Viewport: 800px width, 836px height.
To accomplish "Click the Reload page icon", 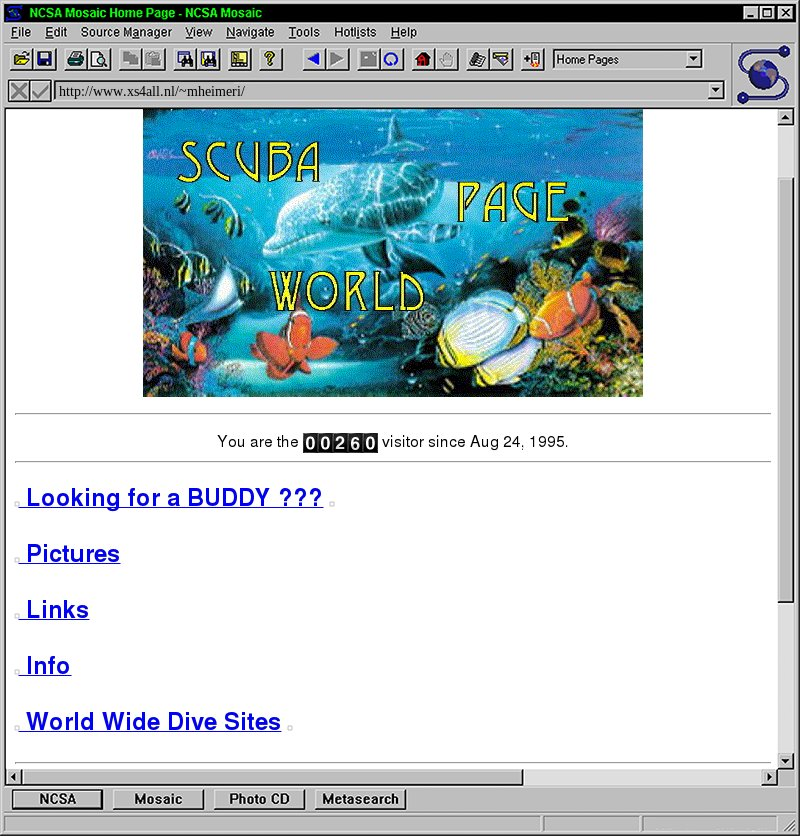I will (x=392, y=60).
